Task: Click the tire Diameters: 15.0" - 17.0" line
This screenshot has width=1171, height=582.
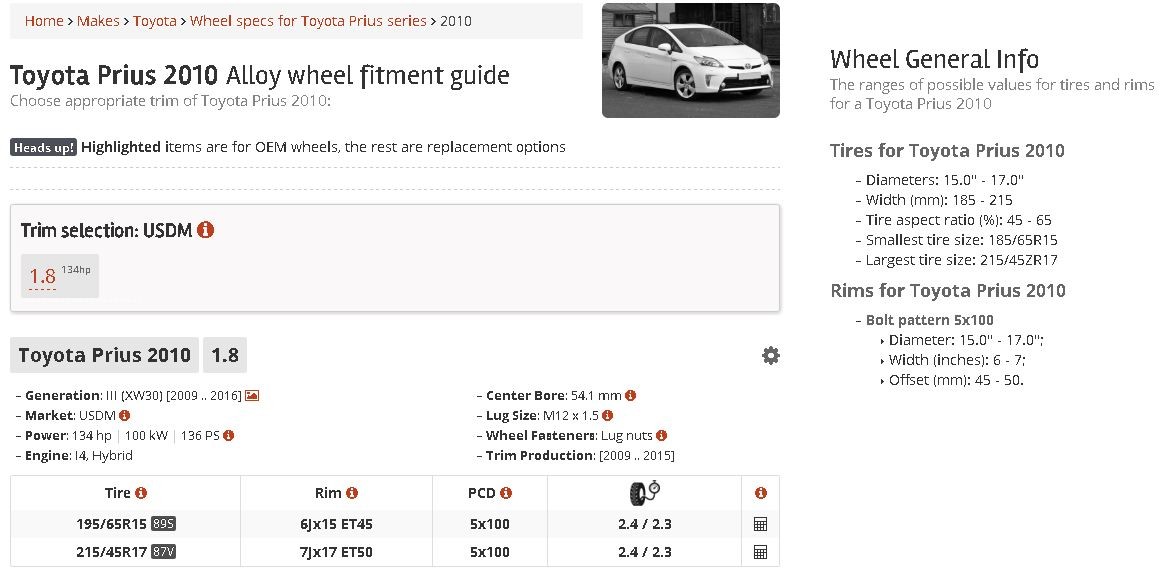Action: (x=945, y=180)
